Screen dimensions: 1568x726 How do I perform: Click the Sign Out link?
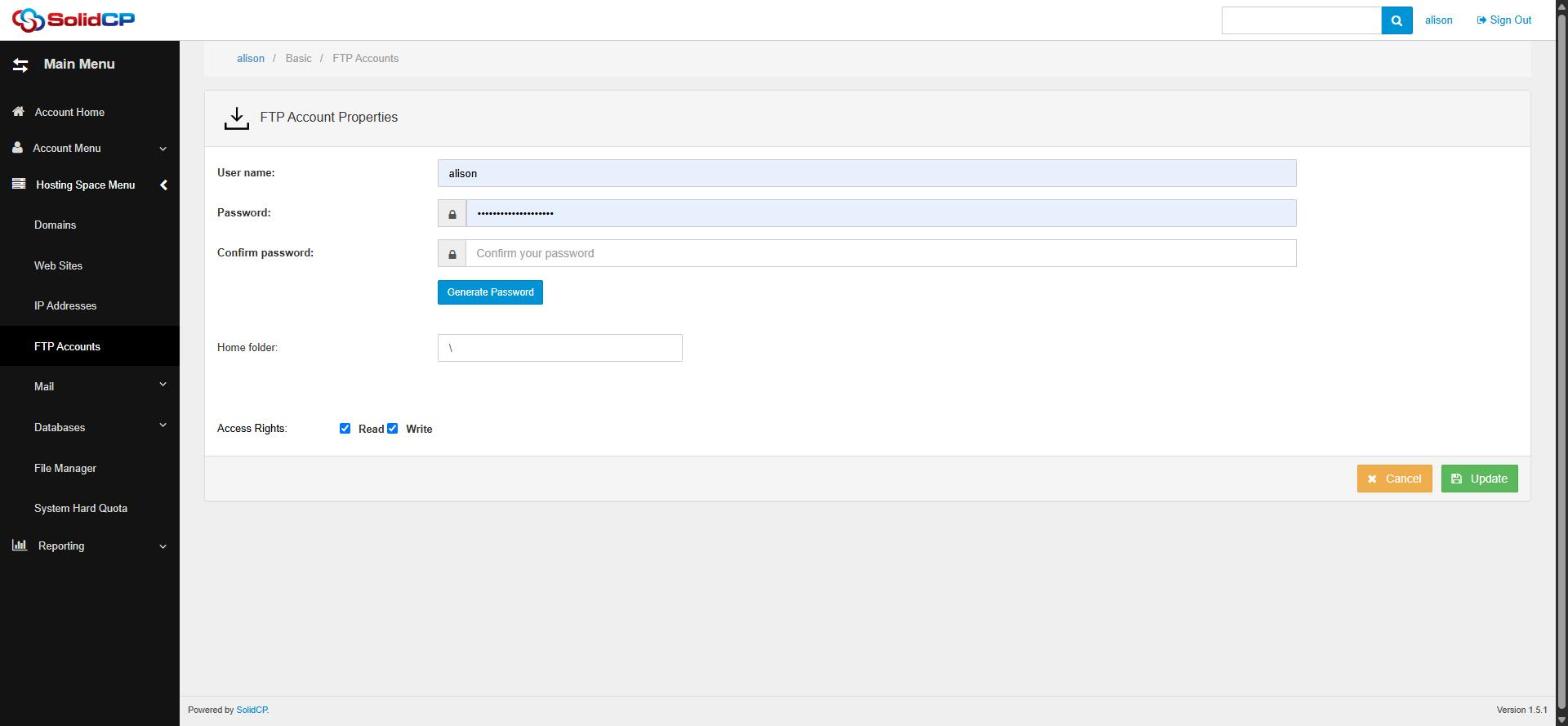[x=1504, y=20]
